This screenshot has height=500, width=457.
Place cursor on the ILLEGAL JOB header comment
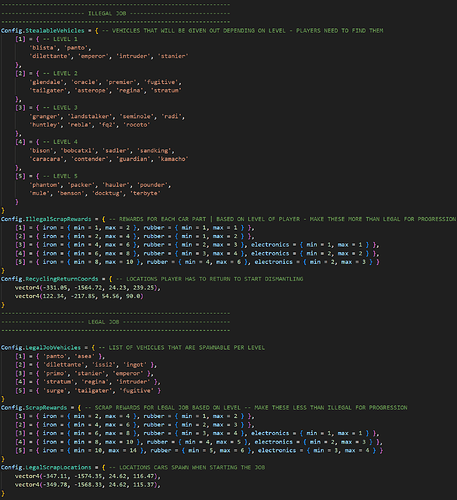107,13
